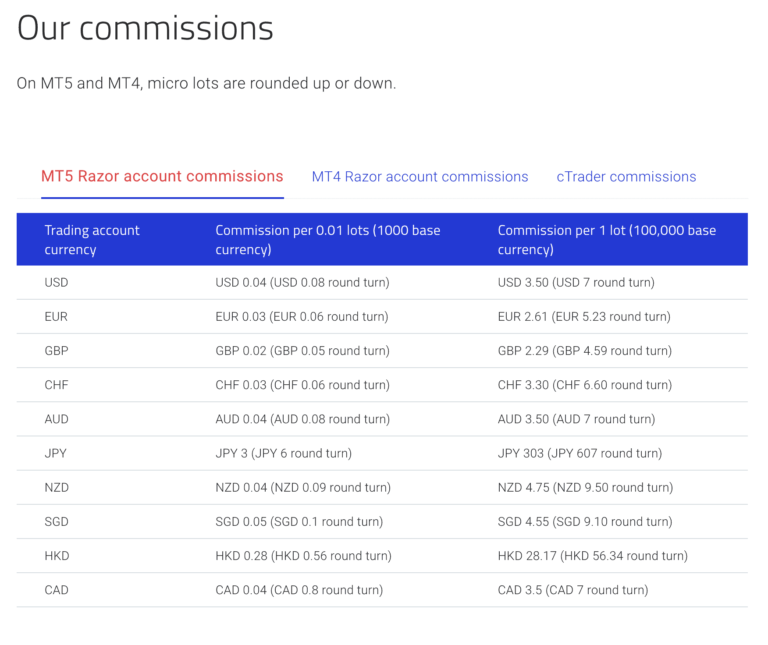
Task: Click 'JPY 303 (JPY 607 round turn)' cell
Action: [x=580, y=454]
